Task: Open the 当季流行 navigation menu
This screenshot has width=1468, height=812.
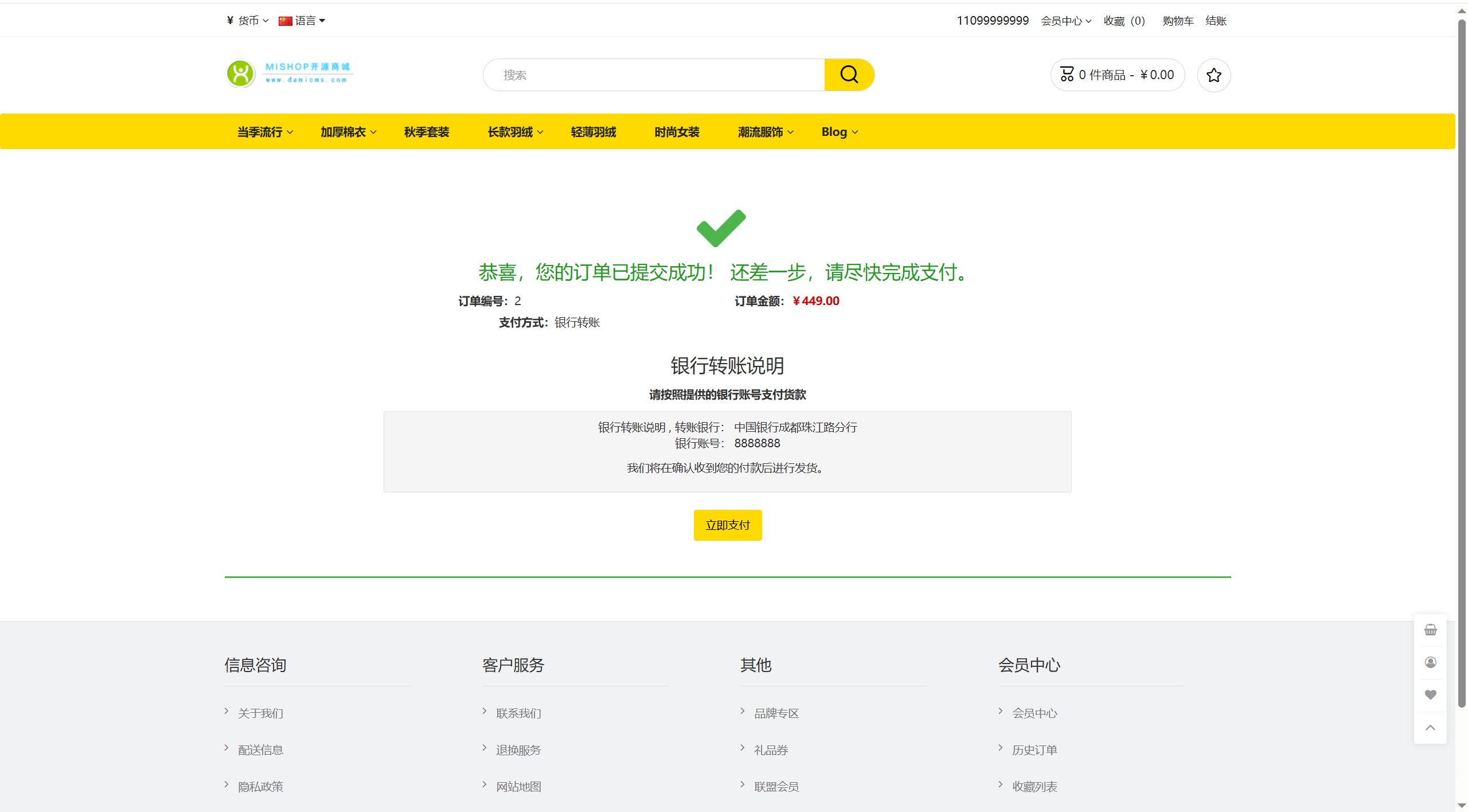Action: pos(265,132)
